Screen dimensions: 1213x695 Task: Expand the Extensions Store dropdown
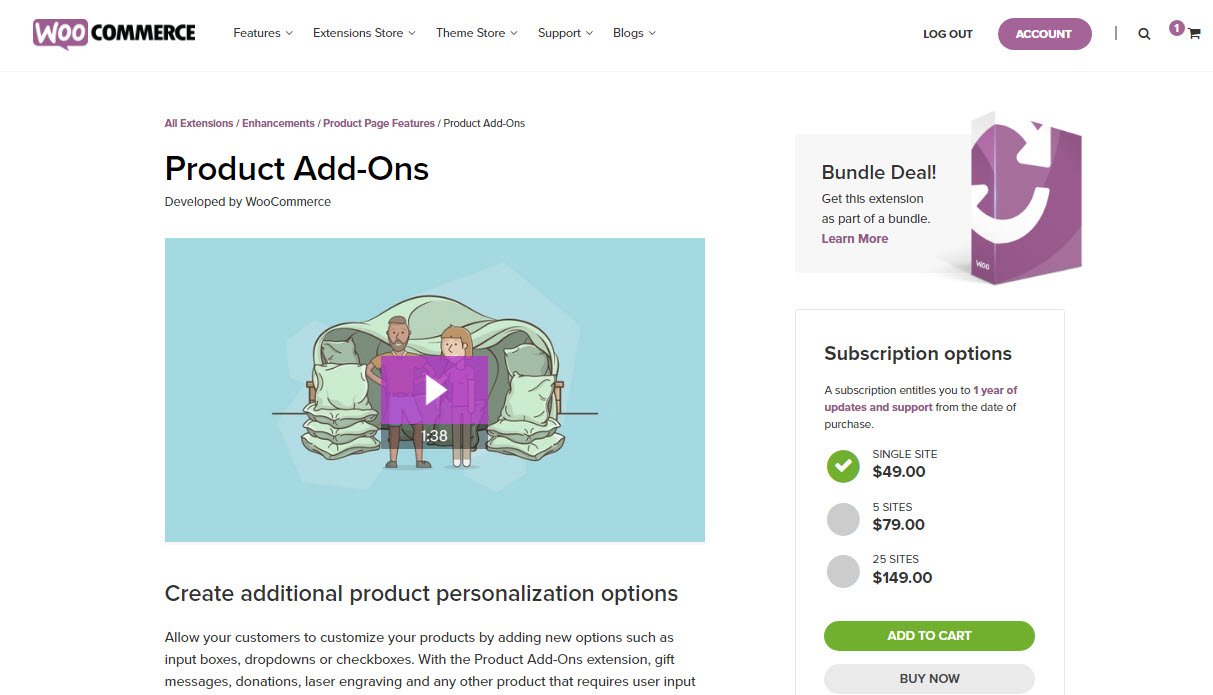(x=364, y=33)
